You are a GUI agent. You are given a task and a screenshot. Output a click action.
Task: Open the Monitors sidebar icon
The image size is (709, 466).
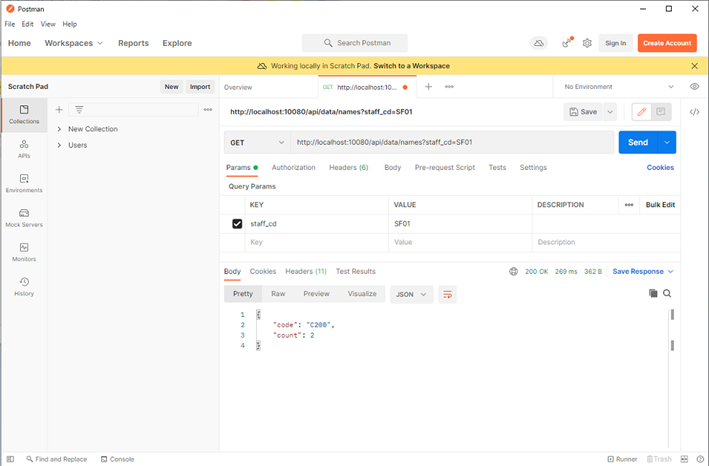pos(24,252)
